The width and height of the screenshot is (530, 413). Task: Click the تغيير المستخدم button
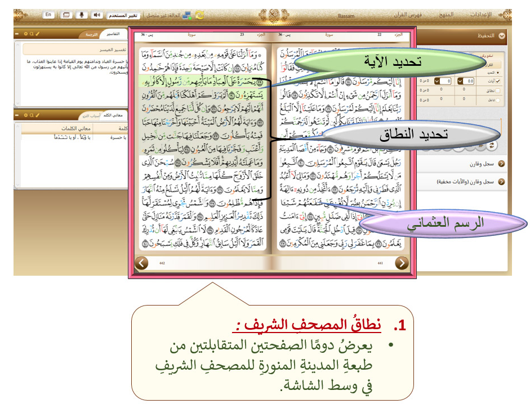point(123,16)
